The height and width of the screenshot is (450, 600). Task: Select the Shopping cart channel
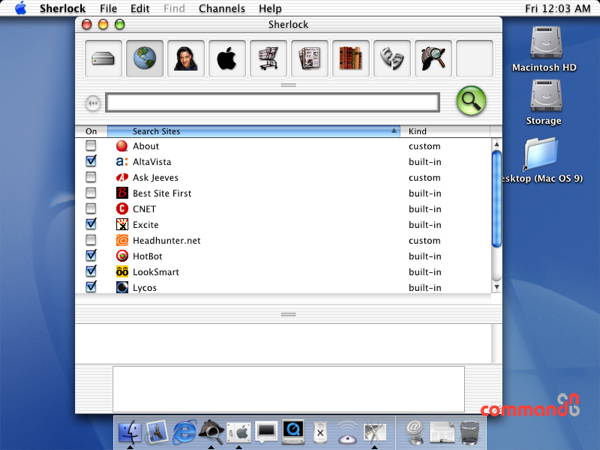(268, 59)
